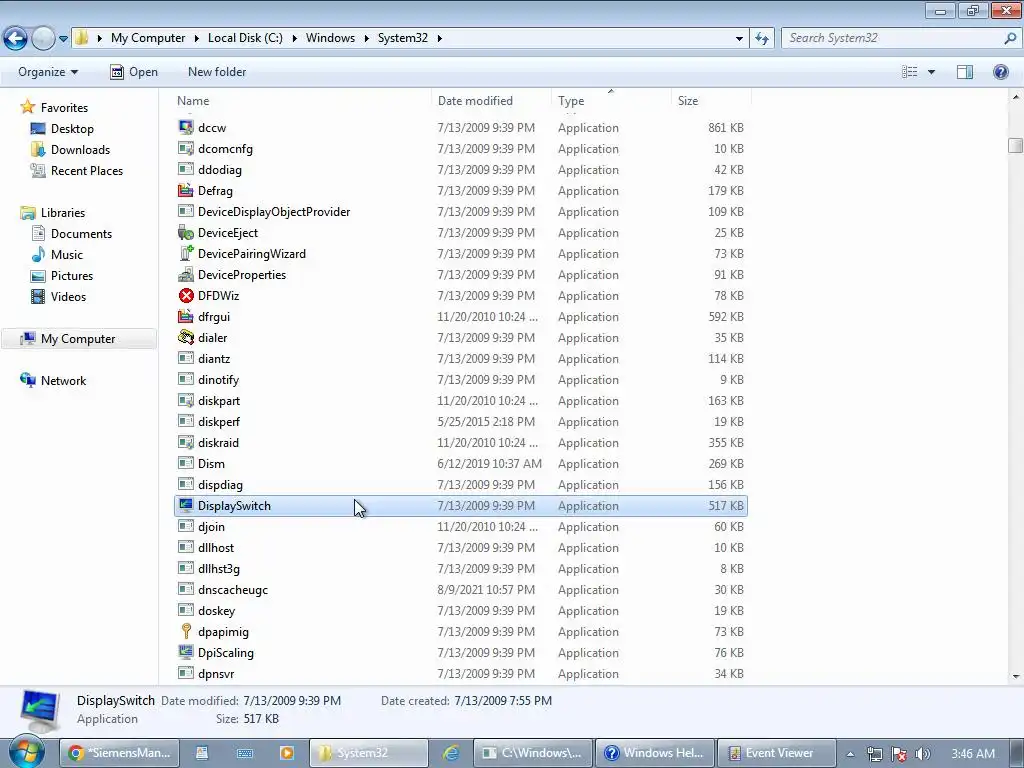Click the dccw application icon
This screenshot has width=1024, height=768.
point(186,127)
